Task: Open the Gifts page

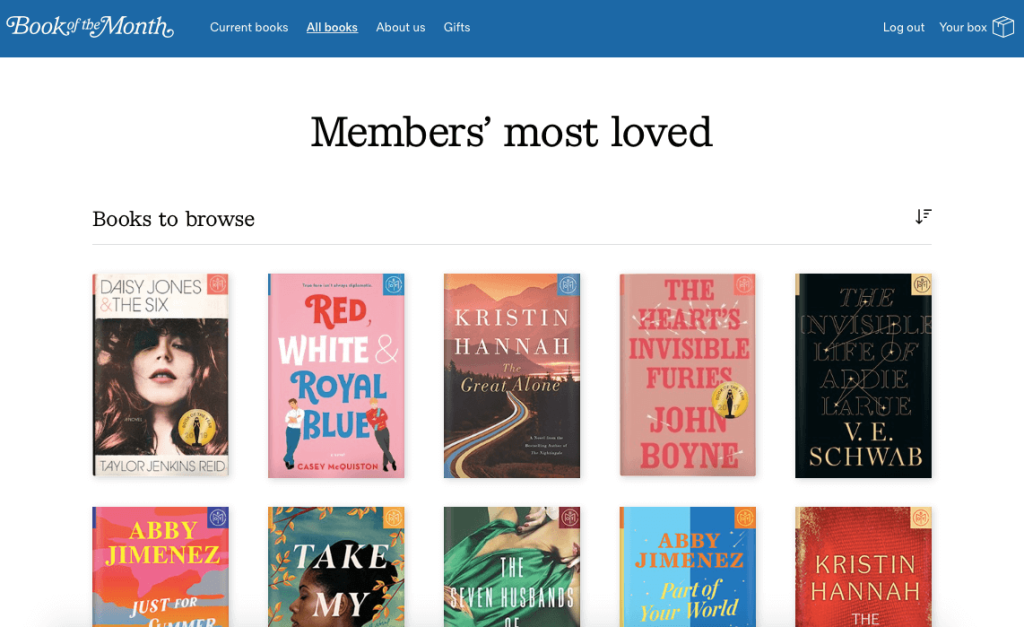Action: [457, 27]
